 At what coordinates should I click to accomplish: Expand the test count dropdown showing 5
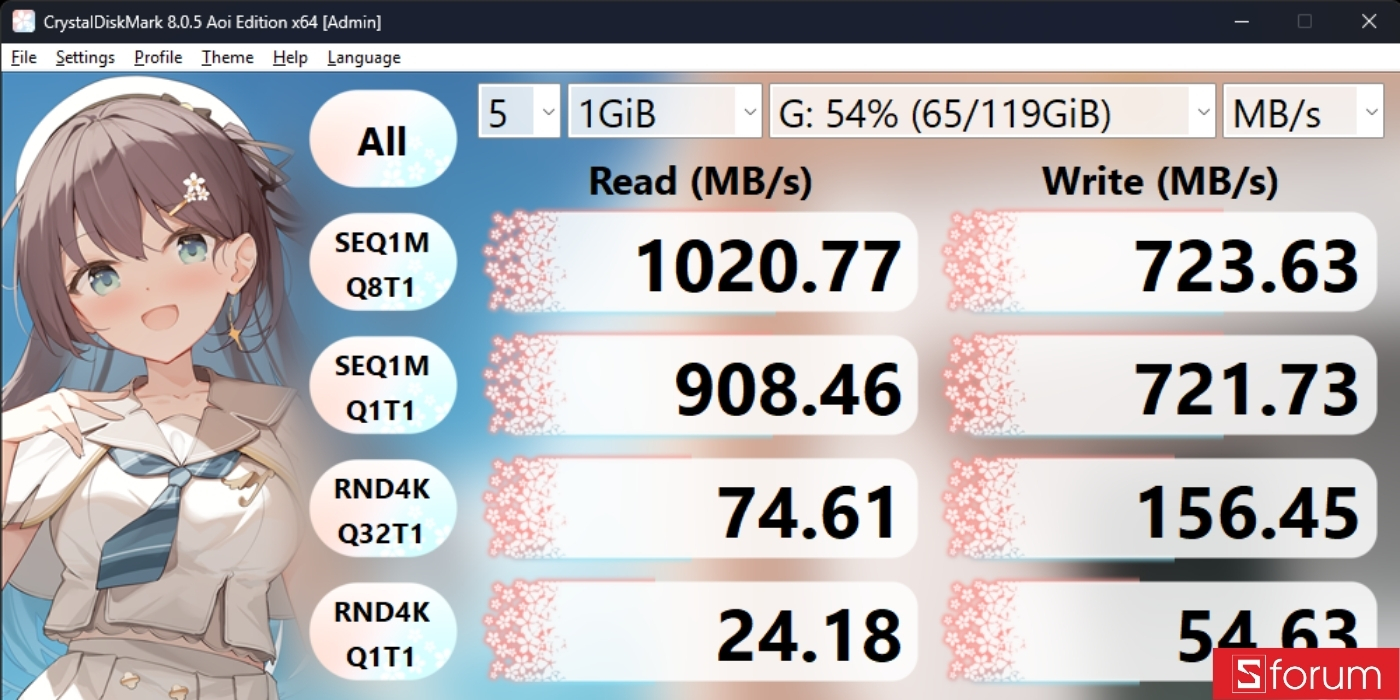tap(519, 112)
